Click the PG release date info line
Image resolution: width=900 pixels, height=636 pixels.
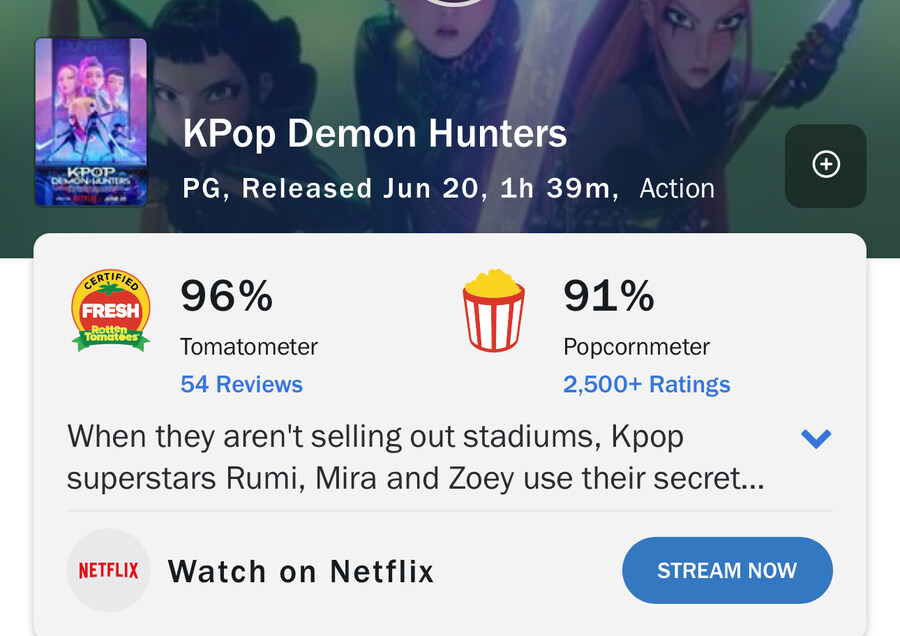point(401,188)
